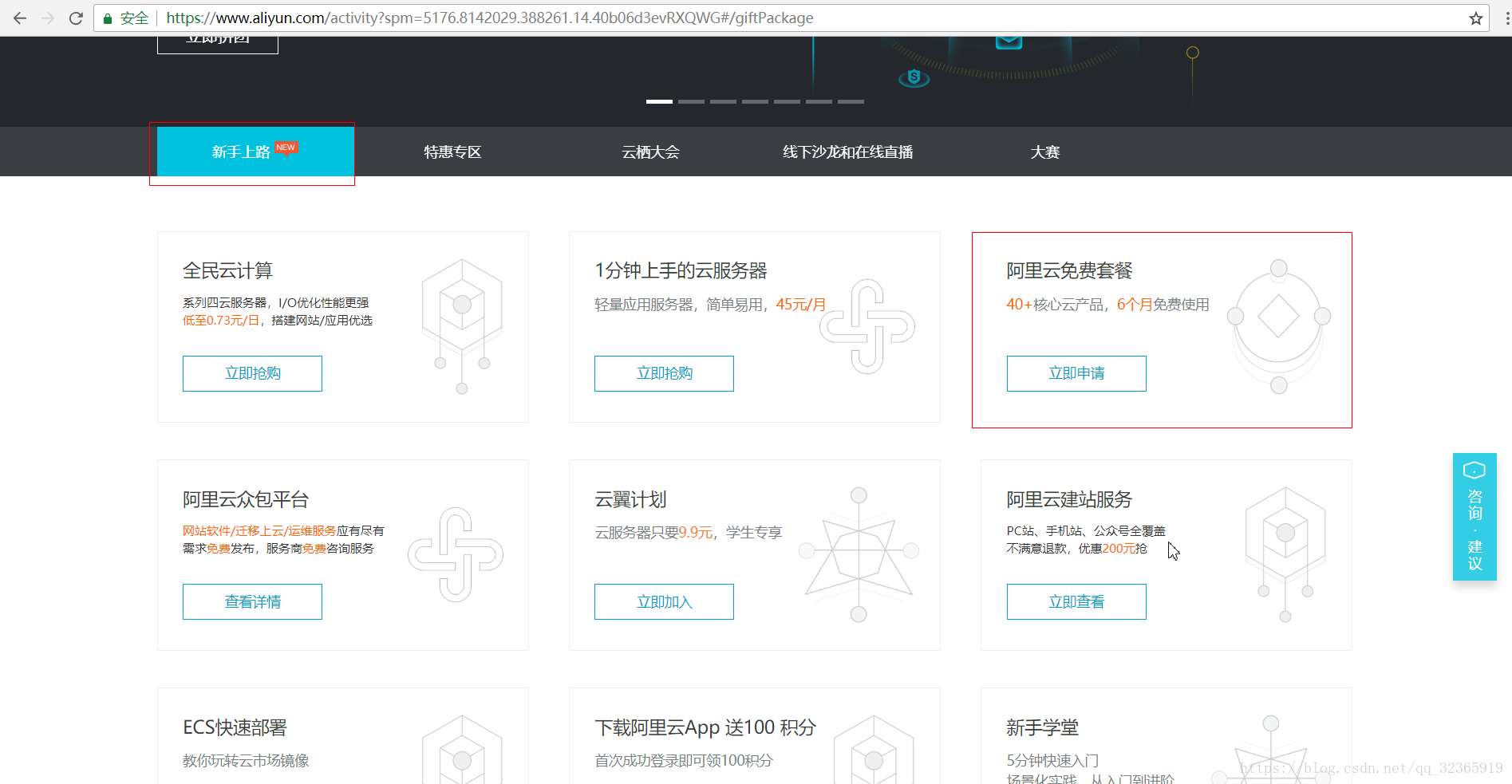Click the star polygon icon in 云翼计划 card
Screen dimensions: 1512x784
point(859,554)
